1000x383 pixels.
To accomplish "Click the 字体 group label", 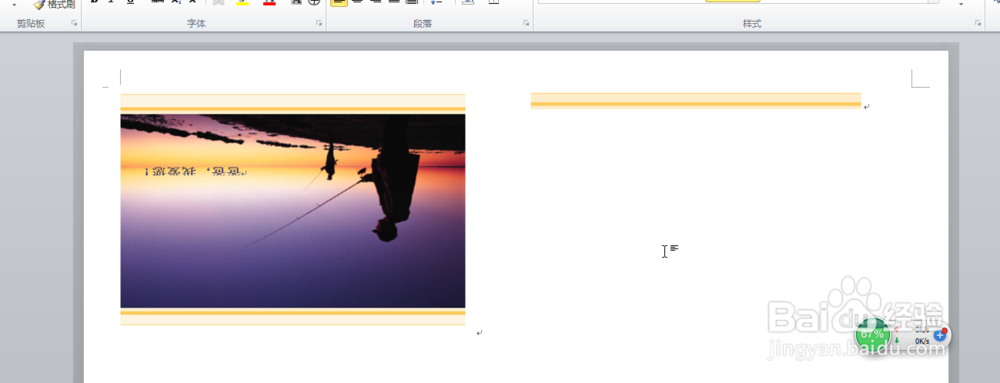I will (196, 24).
